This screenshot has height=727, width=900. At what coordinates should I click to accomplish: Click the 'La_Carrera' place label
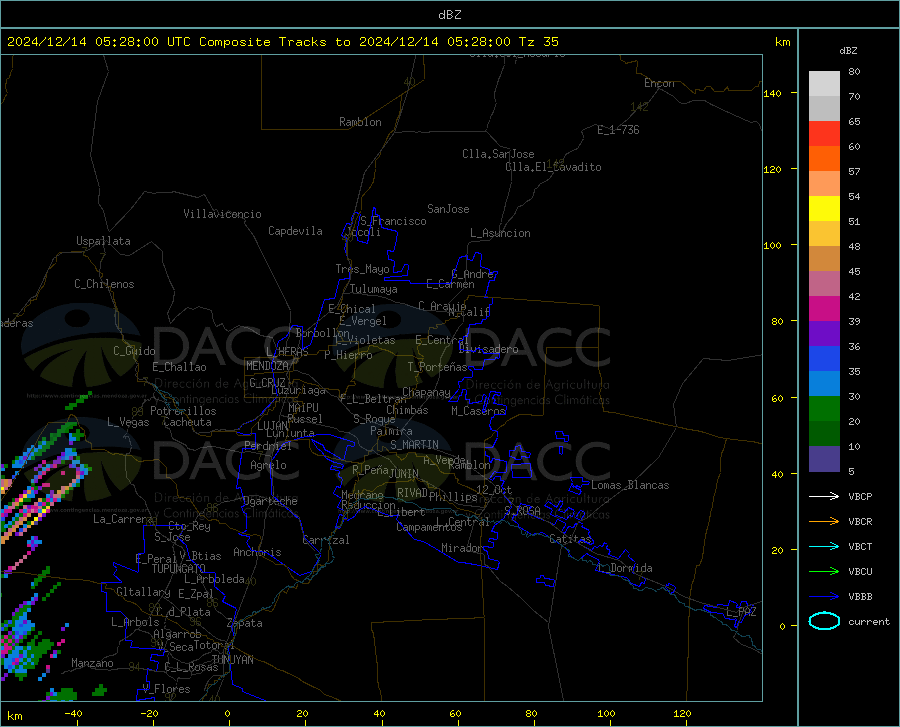123,519
